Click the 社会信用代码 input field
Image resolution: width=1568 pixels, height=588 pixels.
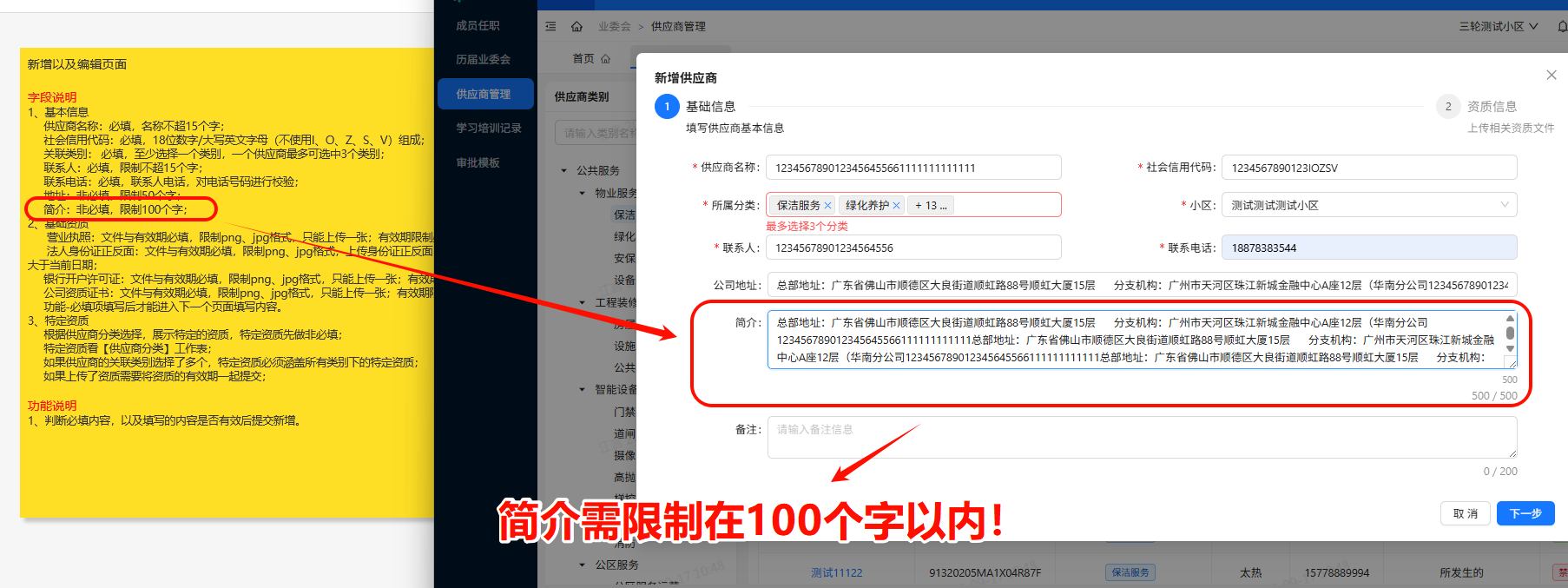click(x=1369, y=168)
